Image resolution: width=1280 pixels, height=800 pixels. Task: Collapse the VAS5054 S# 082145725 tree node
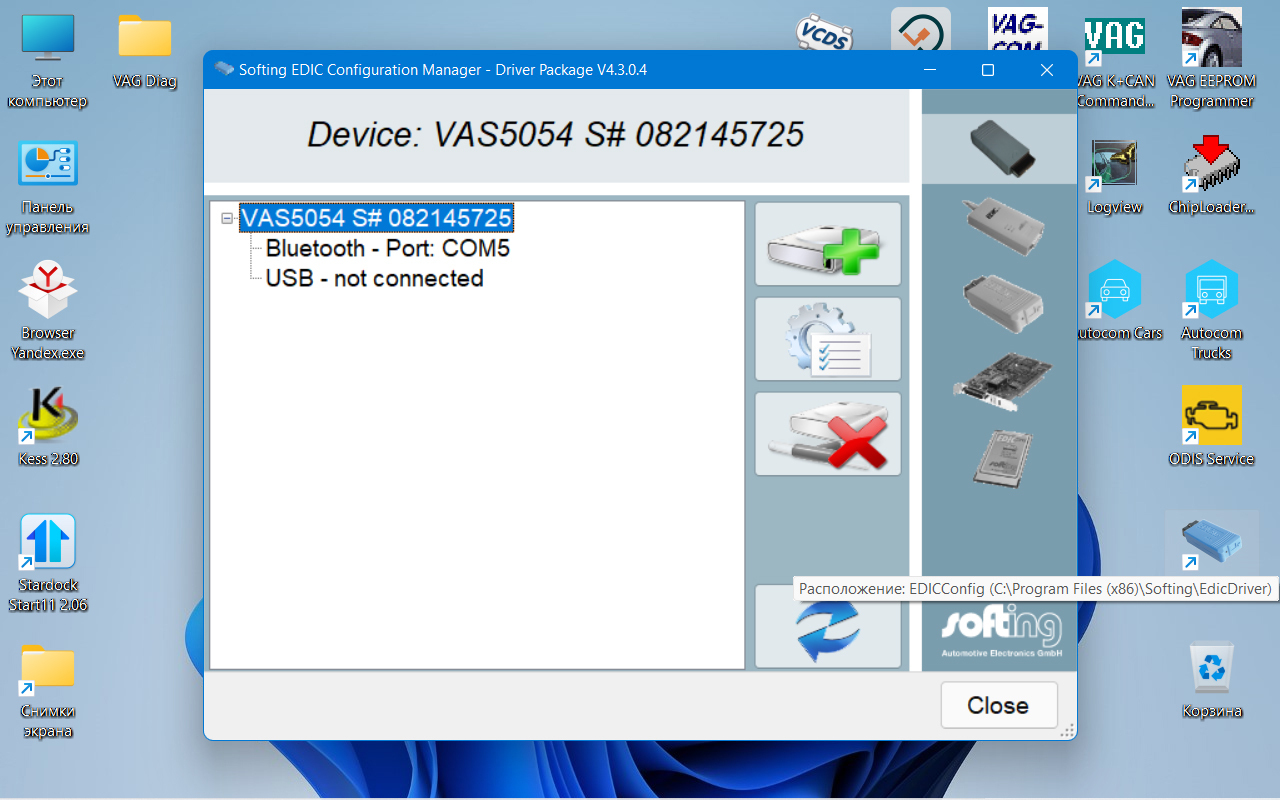click(x=227, y=218)
